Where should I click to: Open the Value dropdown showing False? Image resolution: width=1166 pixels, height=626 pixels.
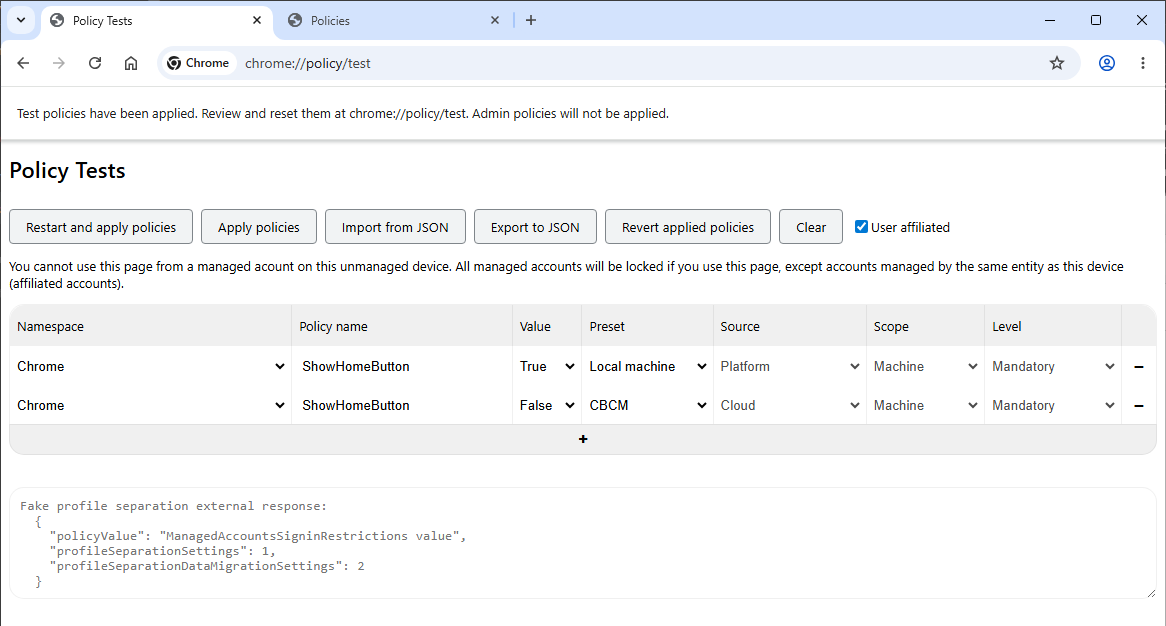pyautogui.click(x=547, y=406)
